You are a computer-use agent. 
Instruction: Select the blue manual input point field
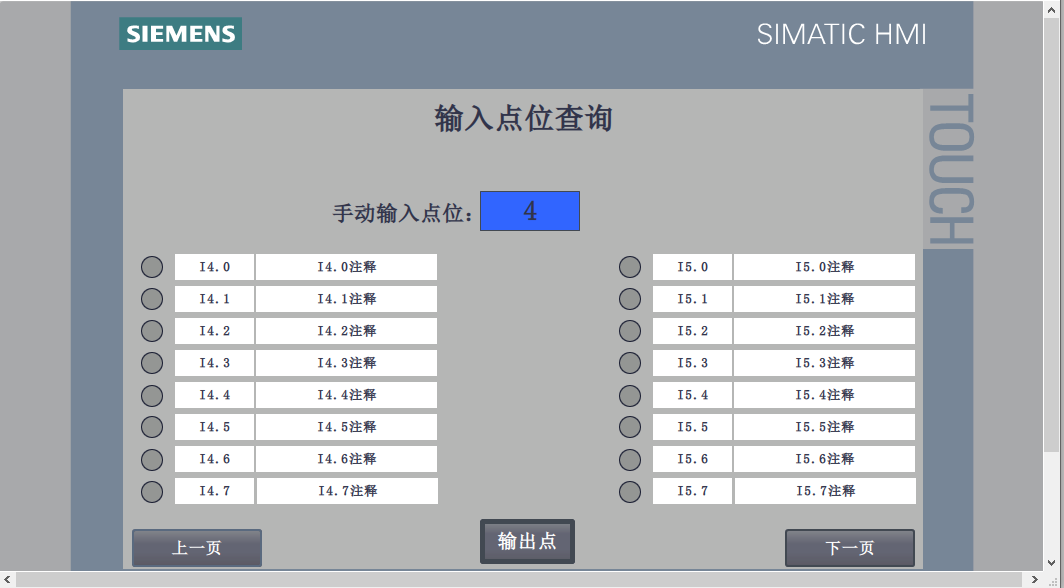[529, 211]
